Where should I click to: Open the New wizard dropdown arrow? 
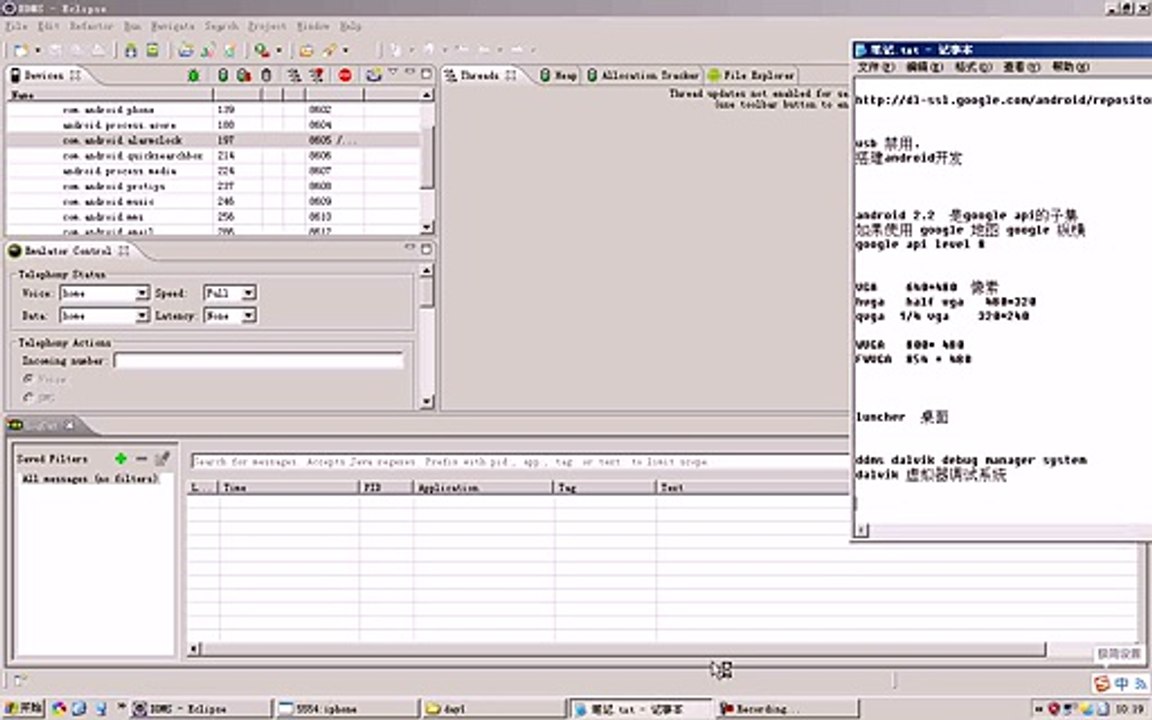[x=37, y=51]
